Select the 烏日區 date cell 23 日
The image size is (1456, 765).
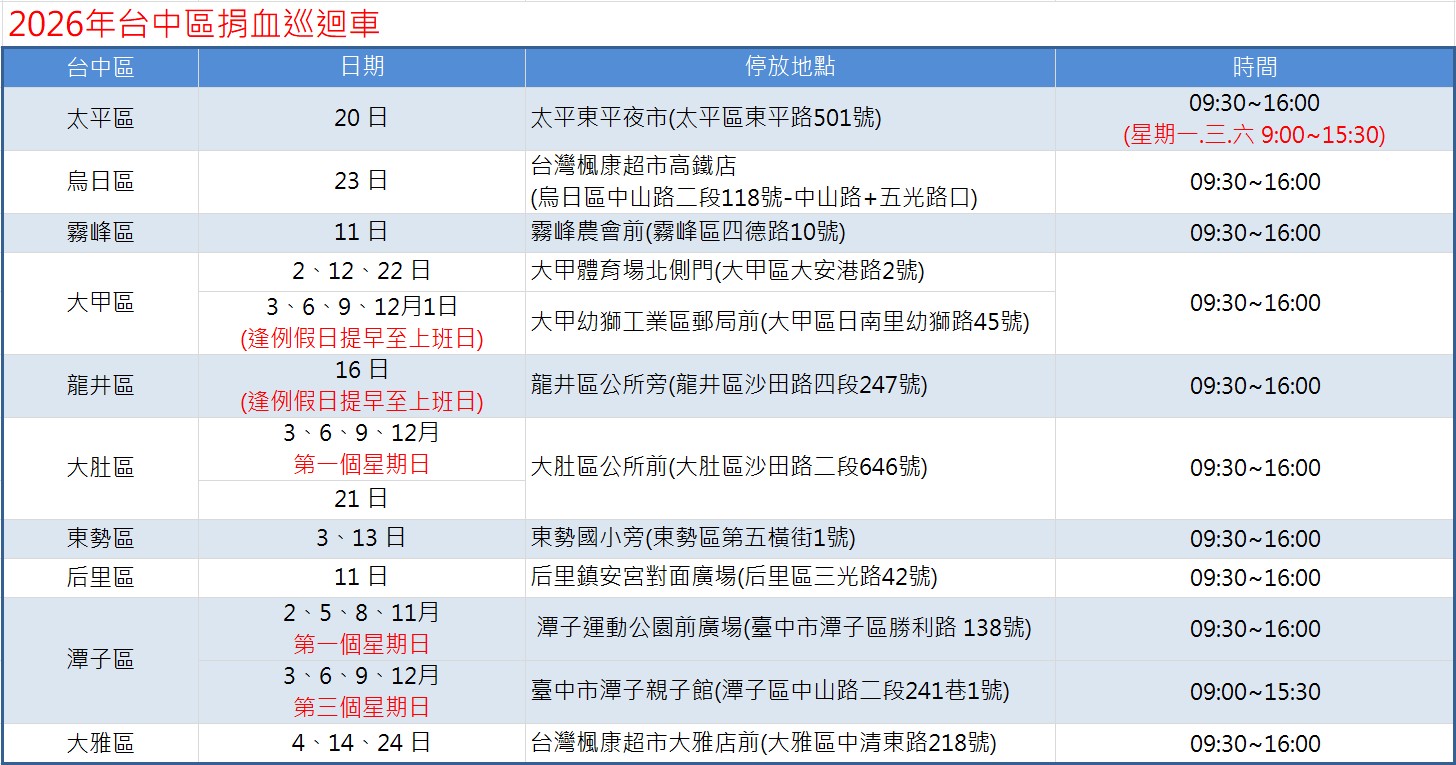click(361, 182)
